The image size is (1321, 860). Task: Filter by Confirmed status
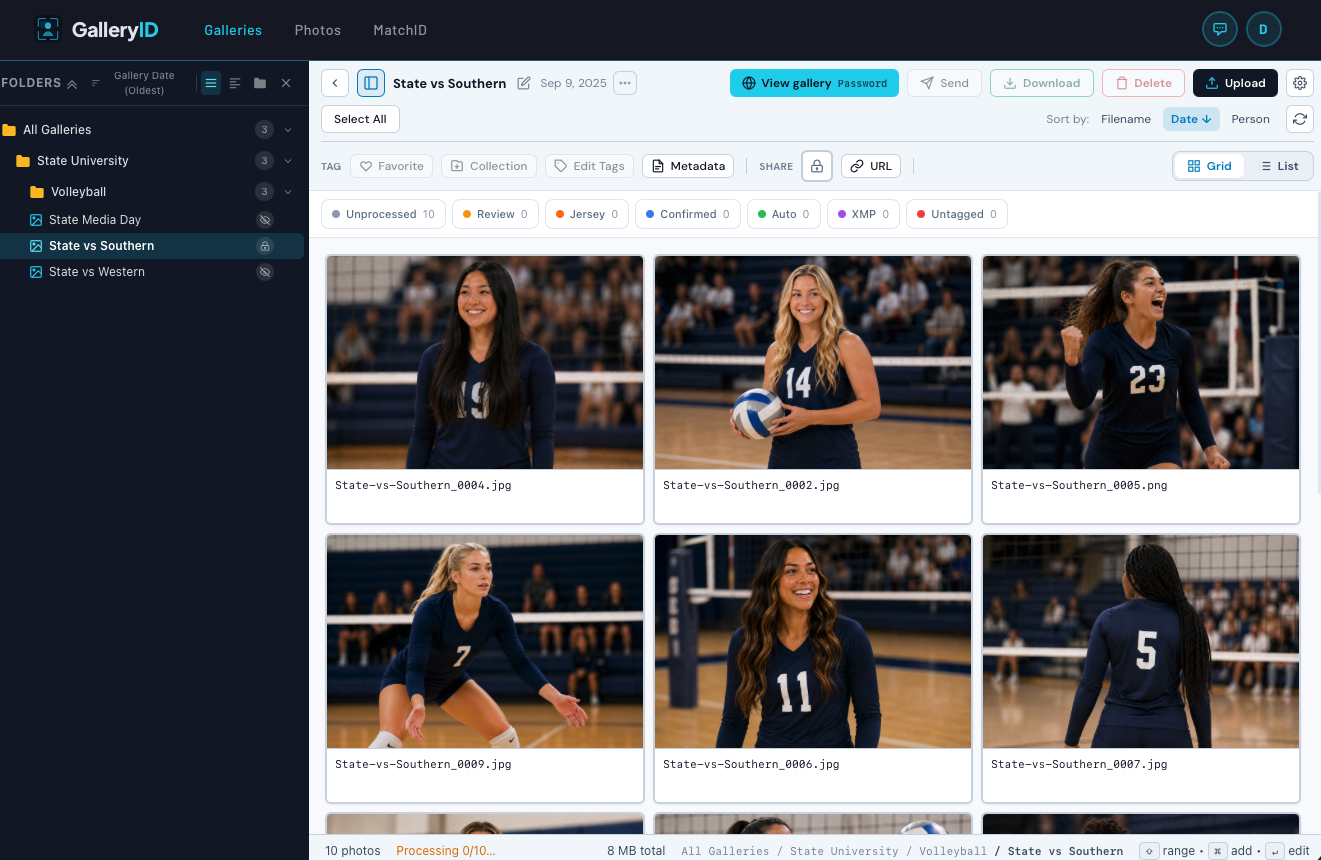point(688,214)
